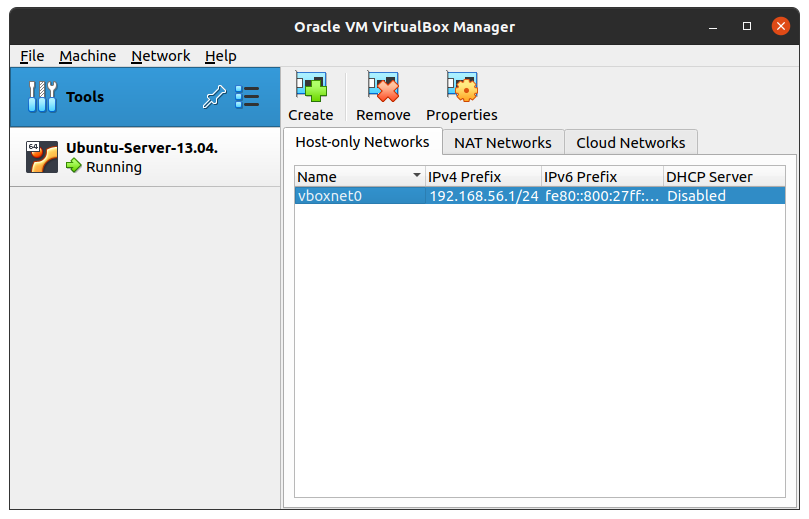Open the network Properties icon
The image size is (809, 519).
coord(462,87)
